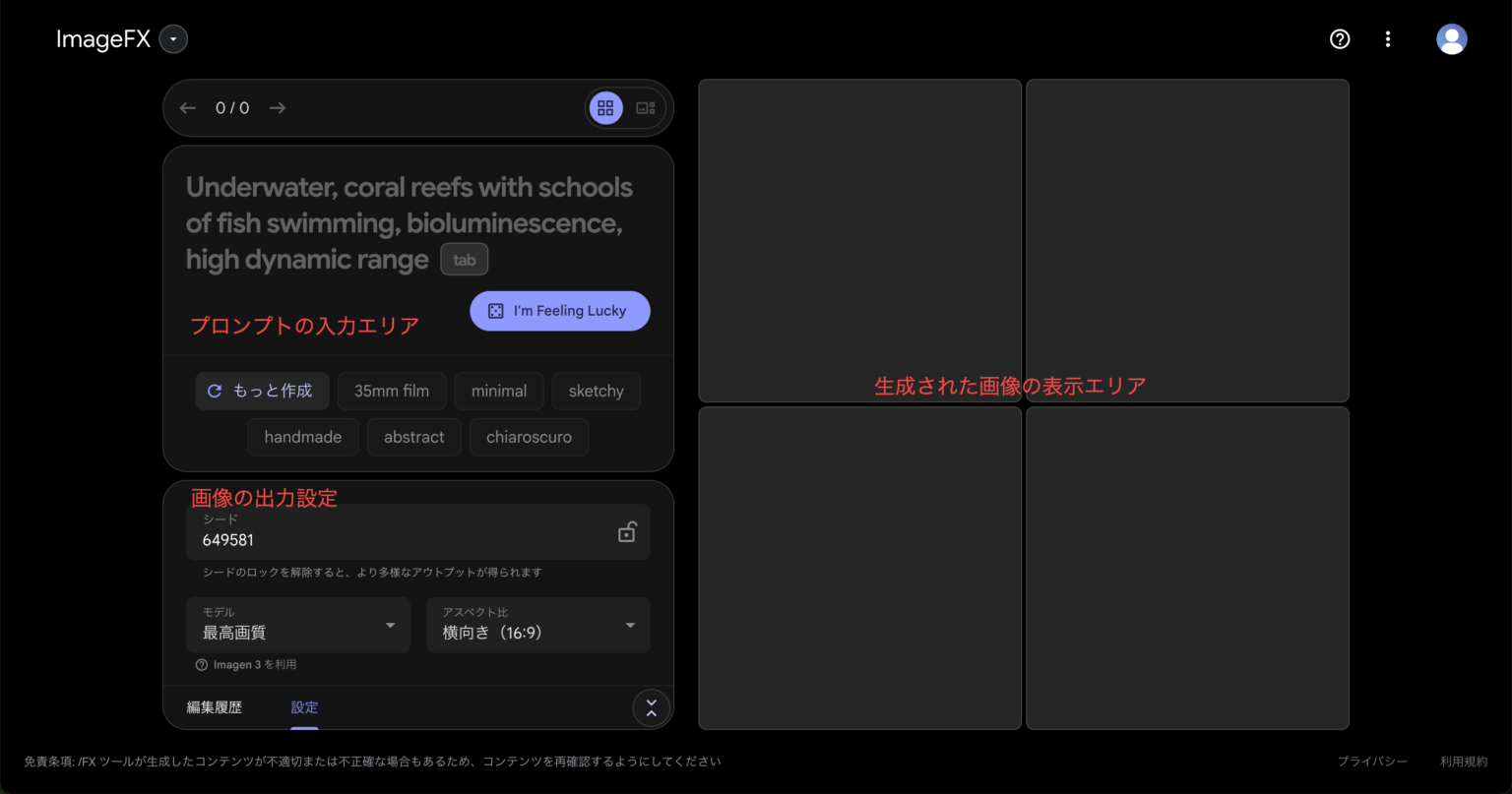Select the 35mm film style chip
1512x794 pixels.
click(x=392, y=391)
